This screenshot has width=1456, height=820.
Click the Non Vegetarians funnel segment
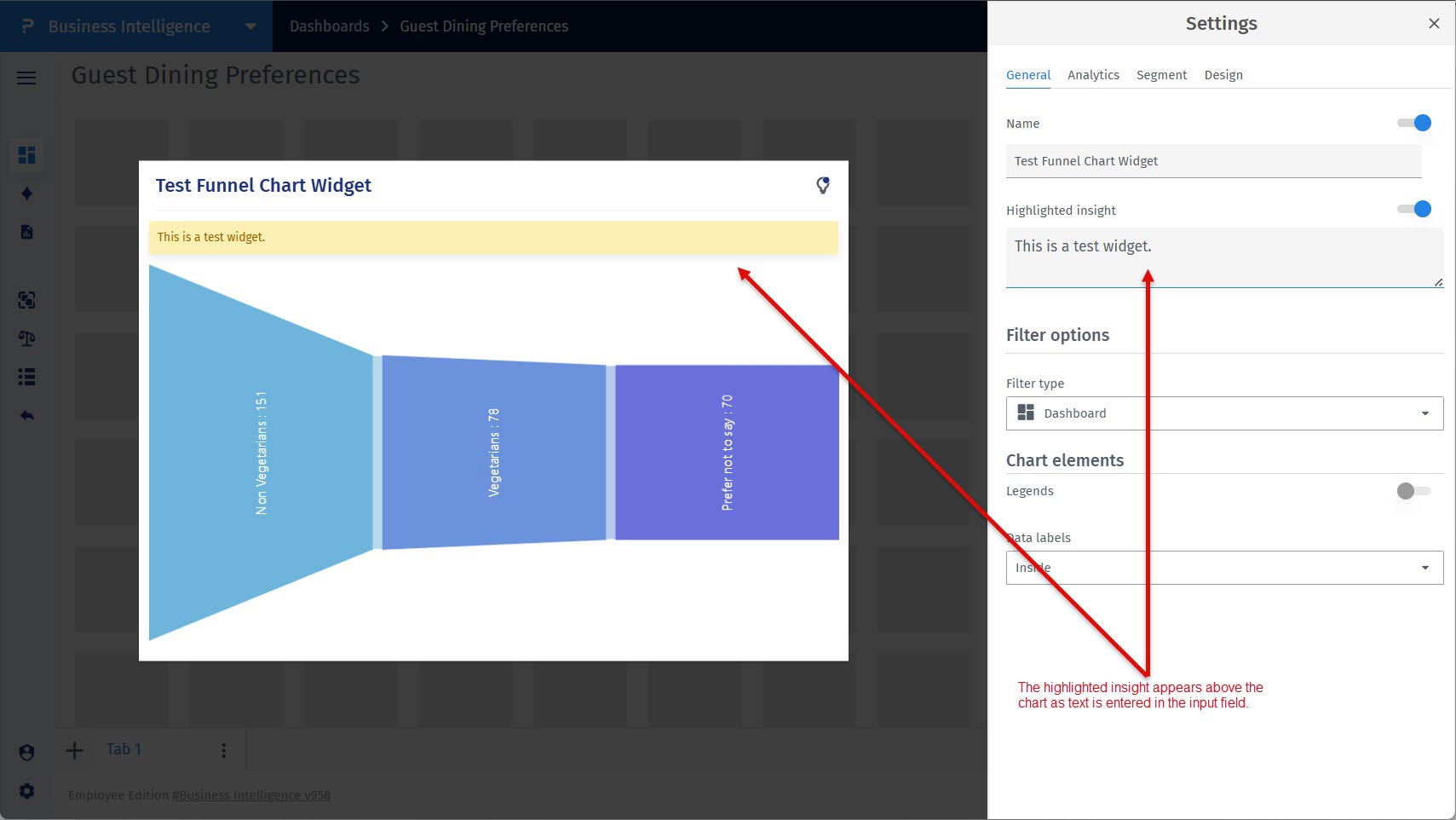coord(261,453)
